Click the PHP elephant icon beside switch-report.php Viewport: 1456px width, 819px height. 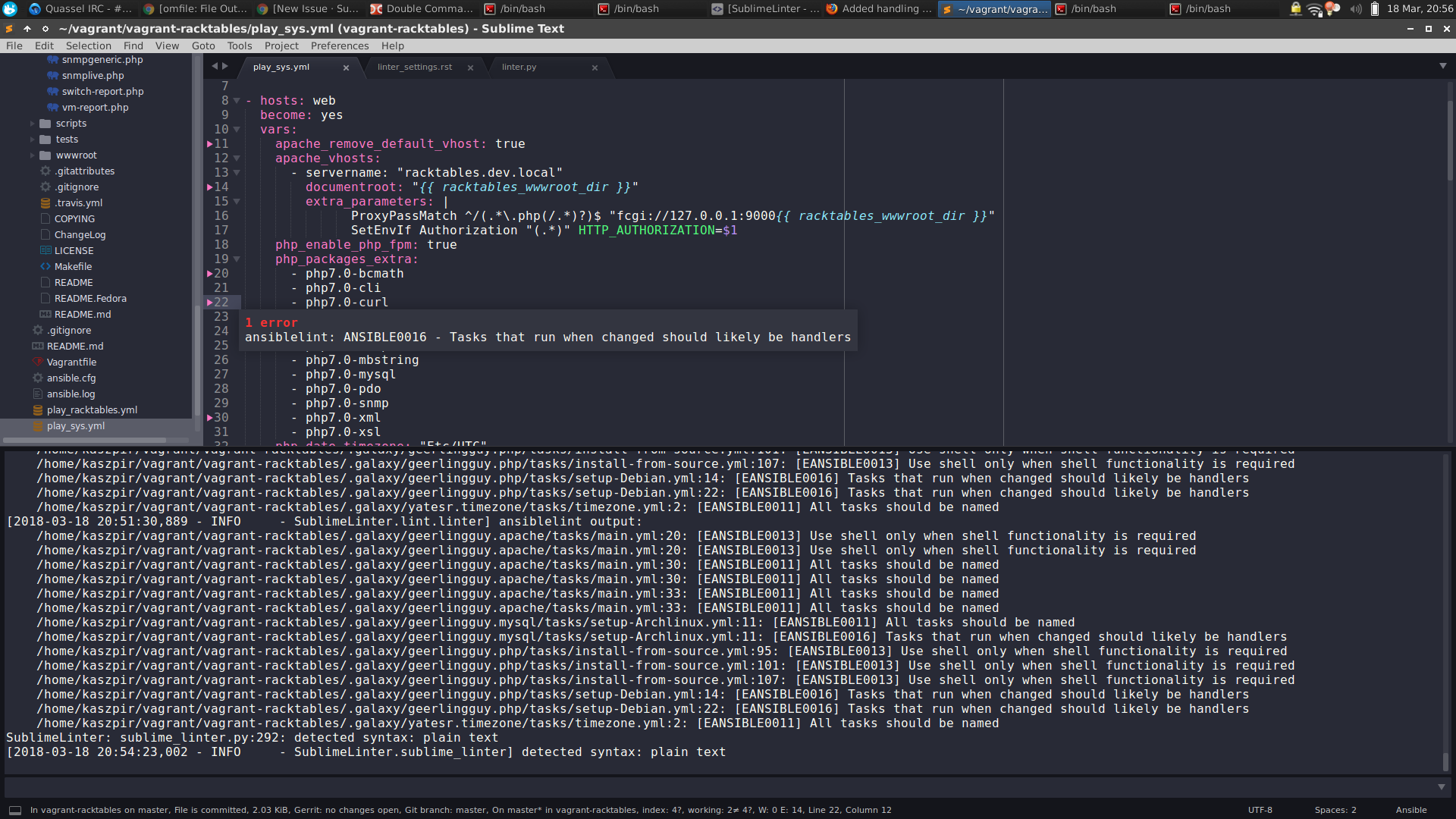[52, 91]
